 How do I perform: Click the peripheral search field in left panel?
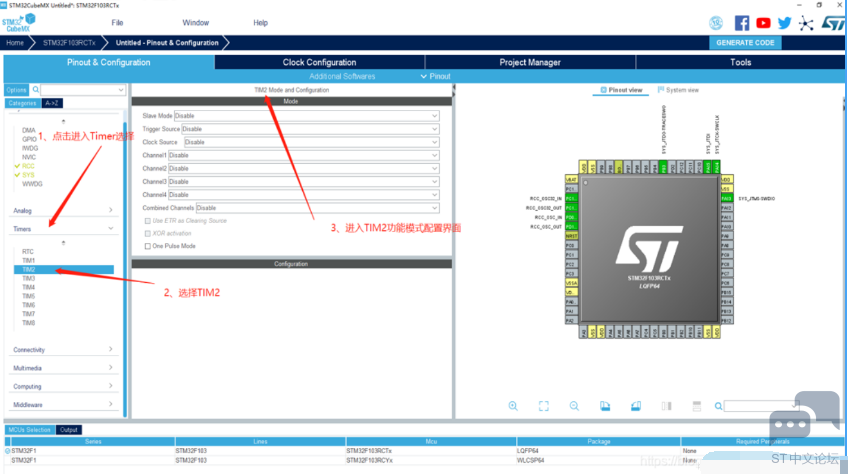[83, 89]
